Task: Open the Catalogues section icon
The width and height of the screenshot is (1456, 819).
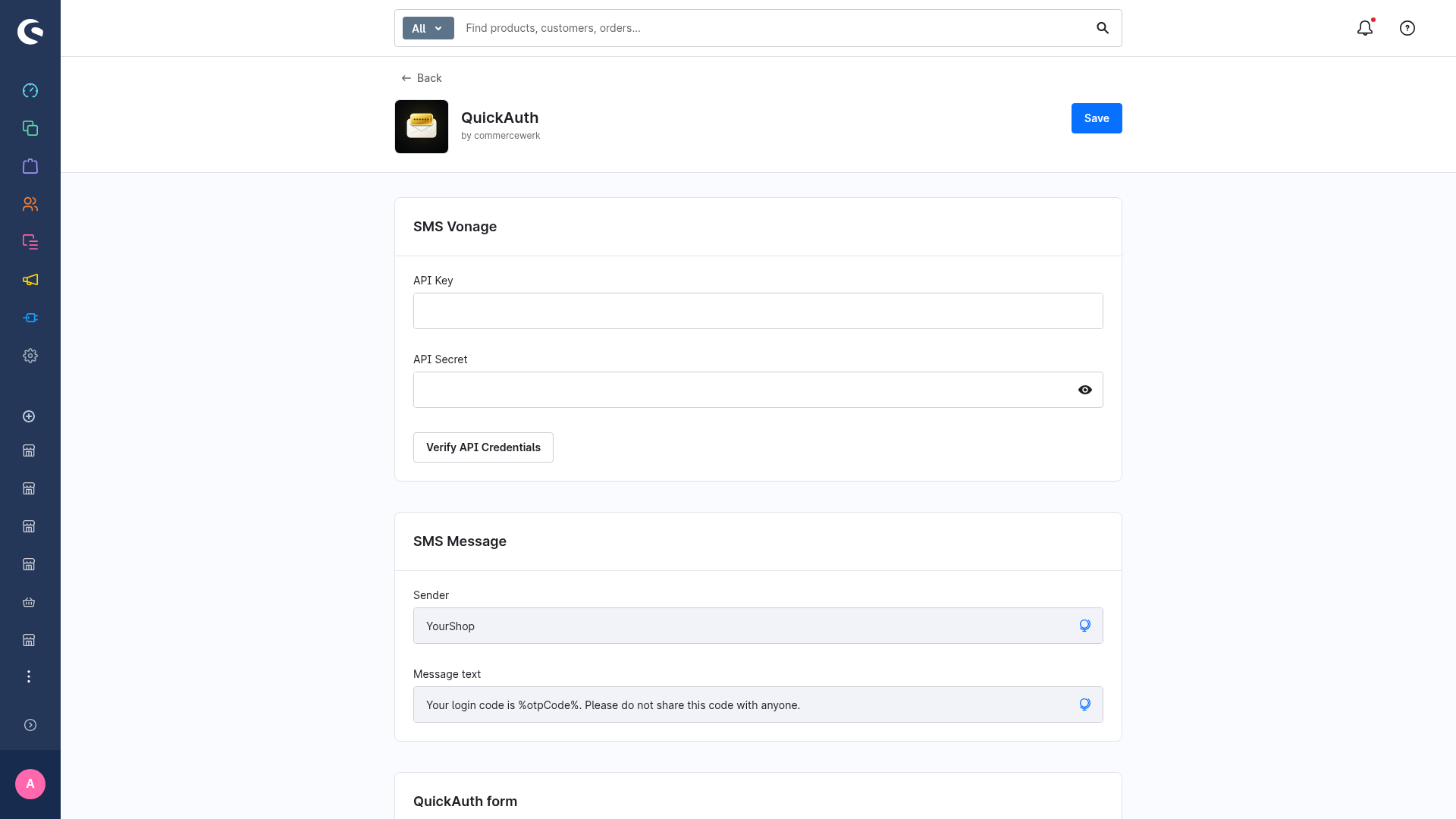Action: pyautogui.click(x=30, y=128)
